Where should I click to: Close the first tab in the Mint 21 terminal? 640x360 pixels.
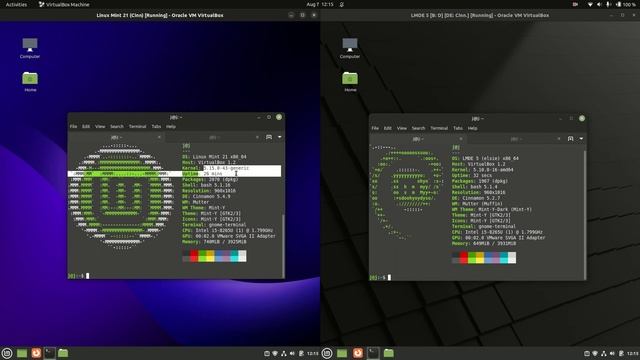pos(159,137)
